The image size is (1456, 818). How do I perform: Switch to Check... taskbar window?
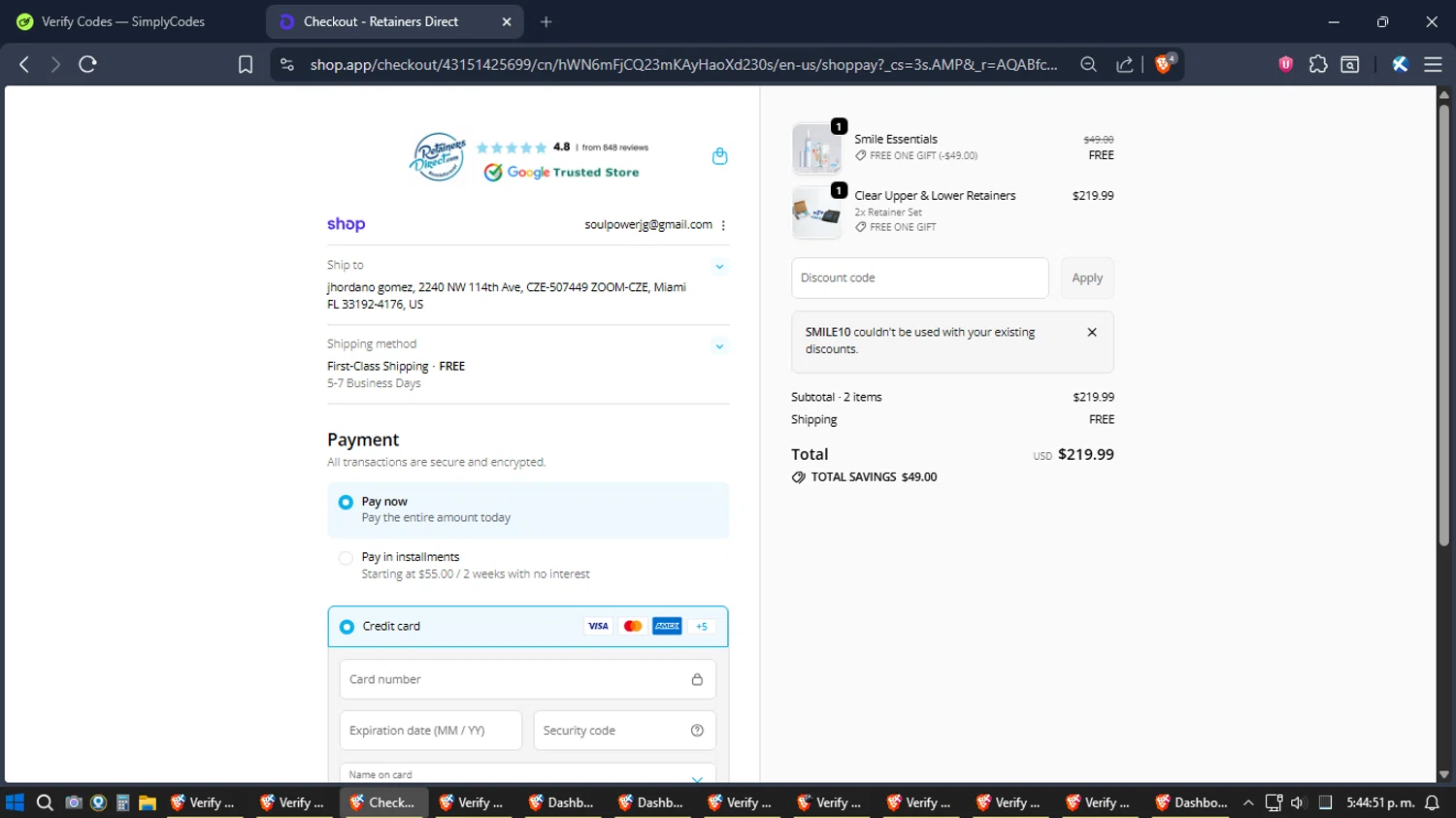383,802
